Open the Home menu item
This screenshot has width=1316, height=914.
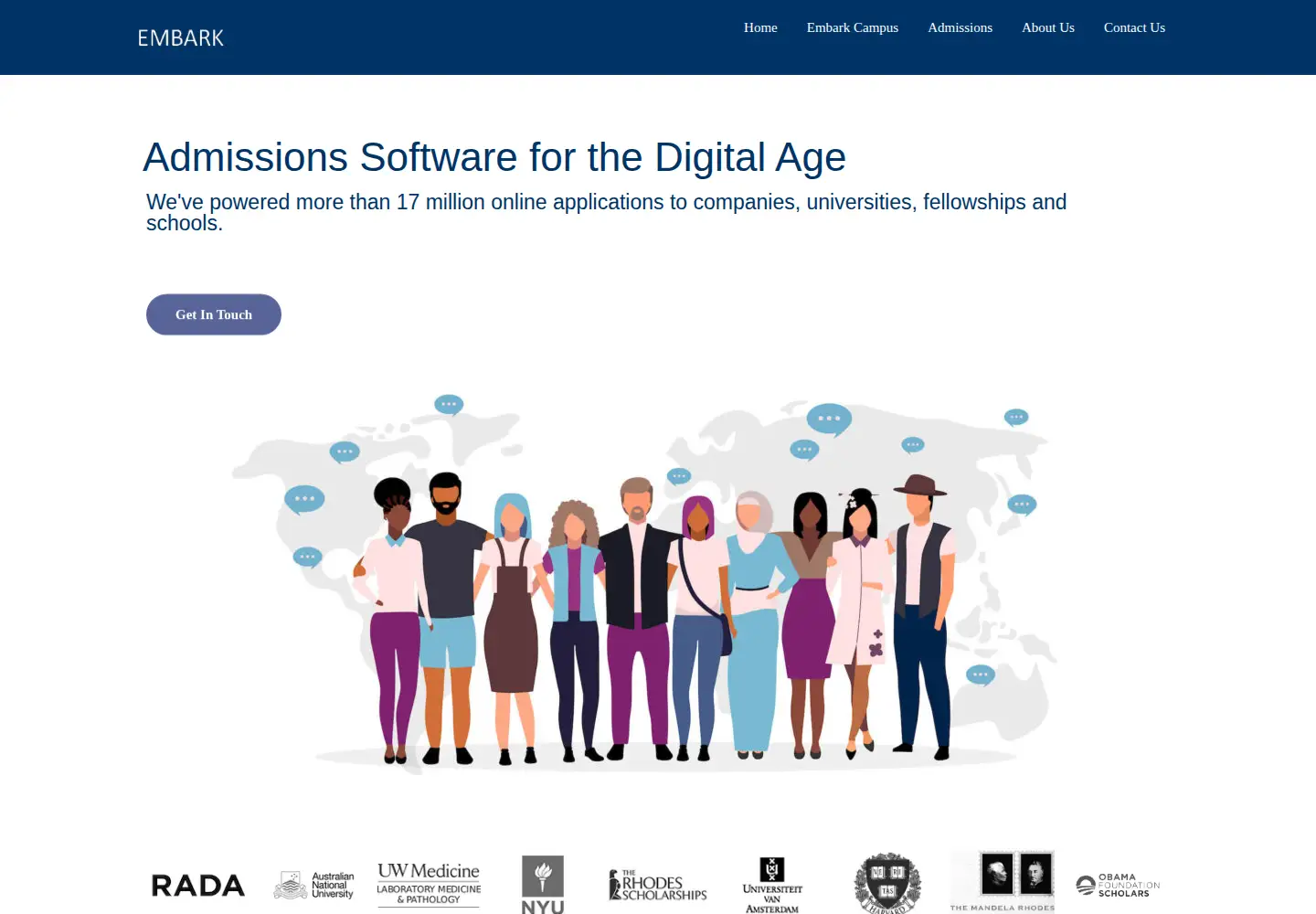[760, 27]
